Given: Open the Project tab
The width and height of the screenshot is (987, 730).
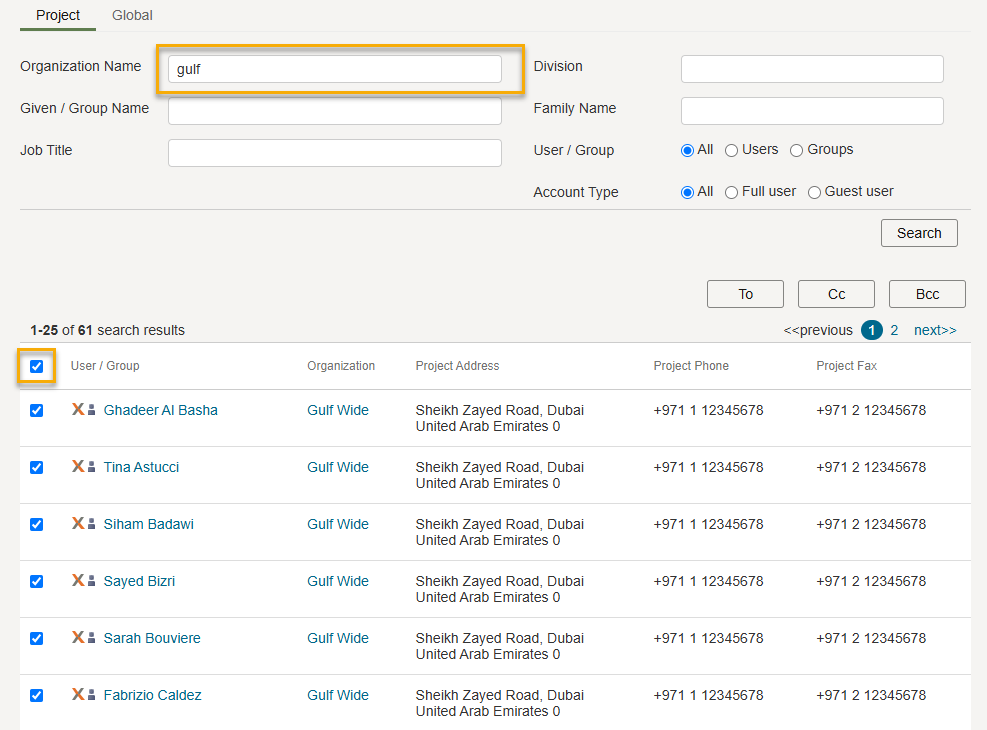Looking at the screenshot, I should click(x=58, y=15).
